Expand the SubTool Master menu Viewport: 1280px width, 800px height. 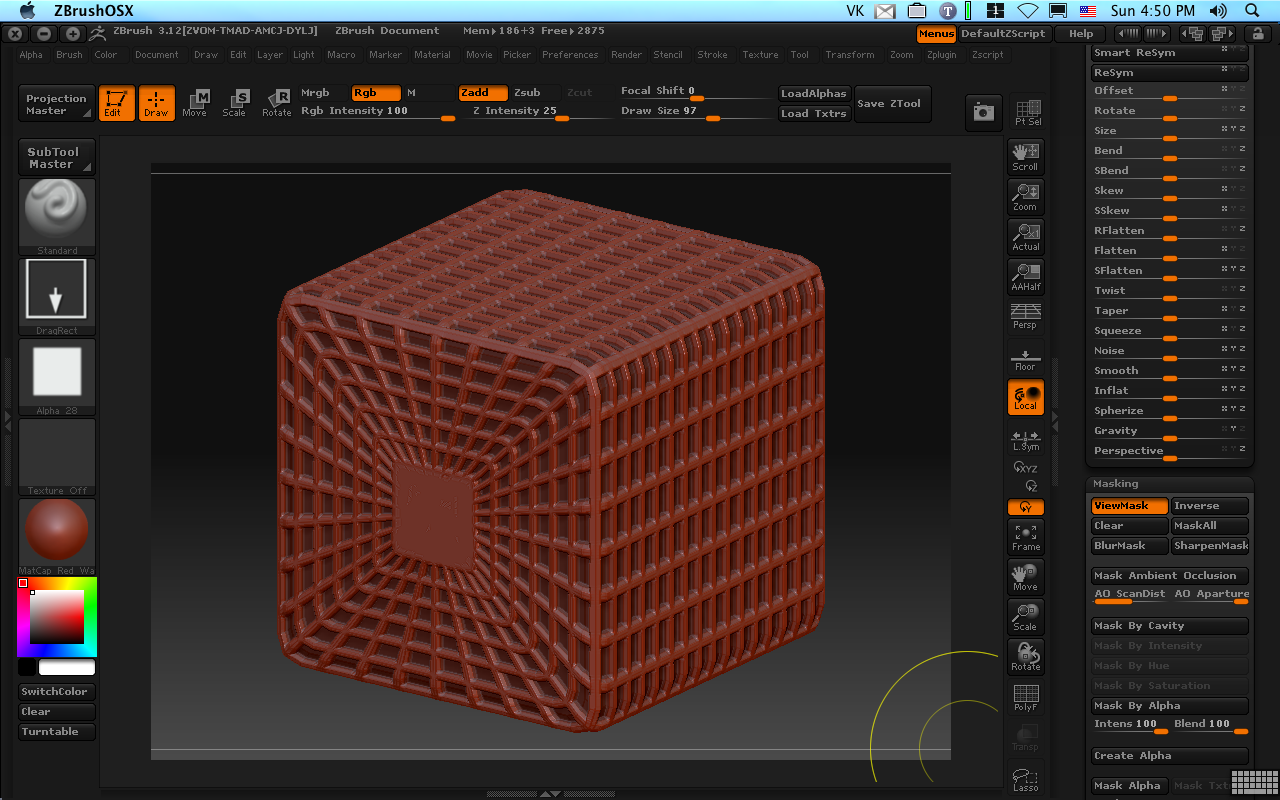[57, 158]
